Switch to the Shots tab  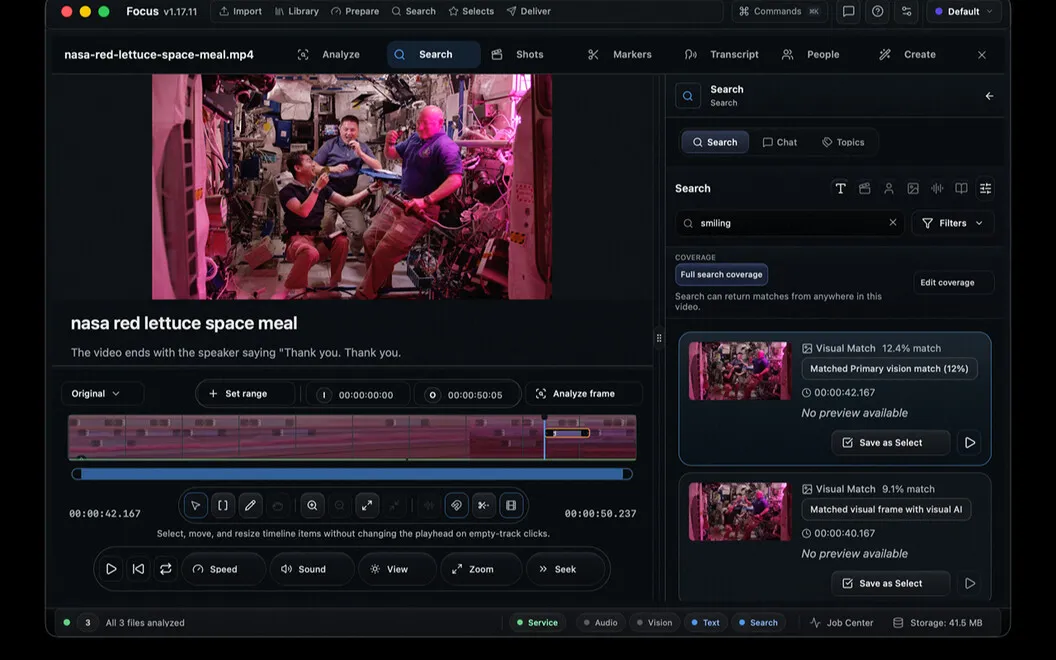pyautogui.click(x=517, y=55)
